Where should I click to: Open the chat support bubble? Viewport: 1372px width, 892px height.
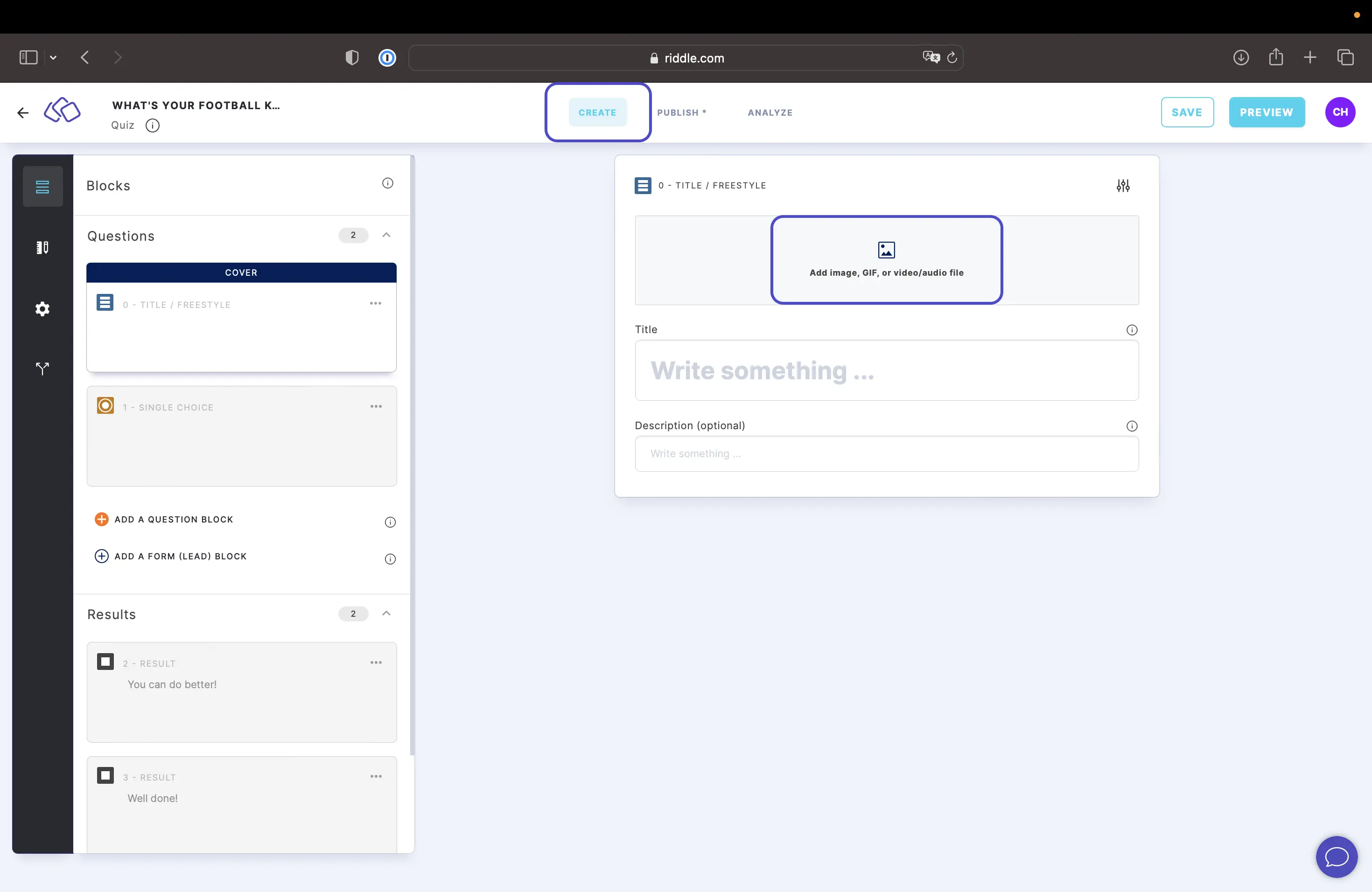point(1336,857)
